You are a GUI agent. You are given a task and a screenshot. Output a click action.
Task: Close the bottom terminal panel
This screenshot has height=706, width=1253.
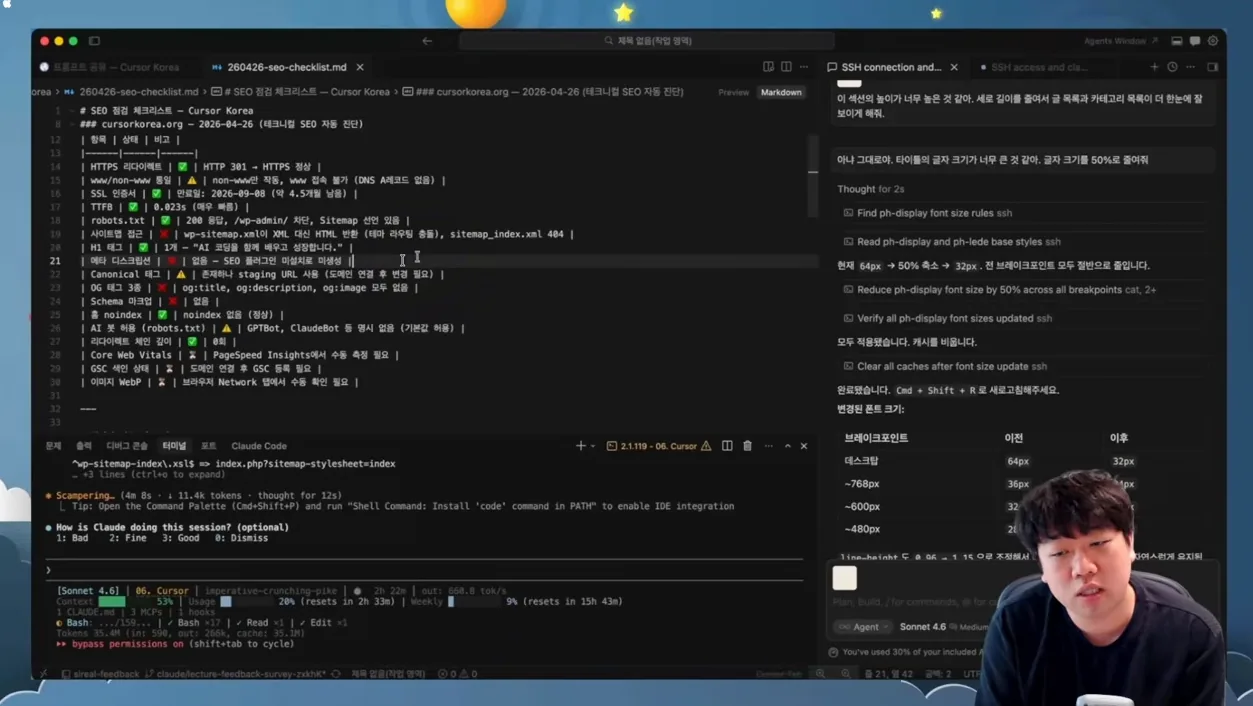(x=804, y=446)
